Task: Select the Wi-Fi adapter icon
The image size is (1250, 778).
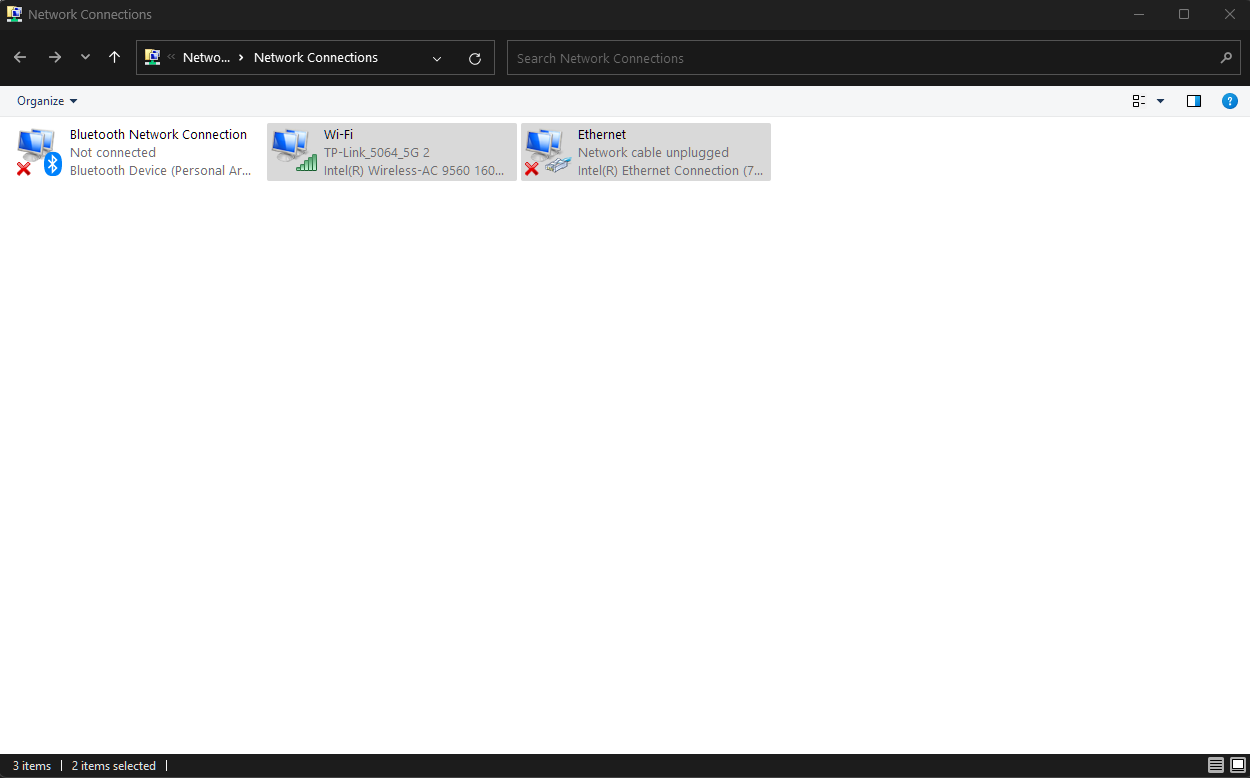Action: pos(294,152)
